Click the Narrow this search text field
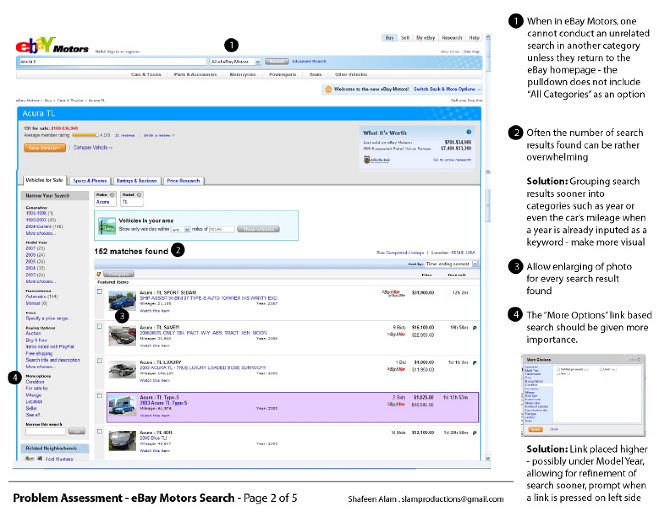 coord(45,431)
